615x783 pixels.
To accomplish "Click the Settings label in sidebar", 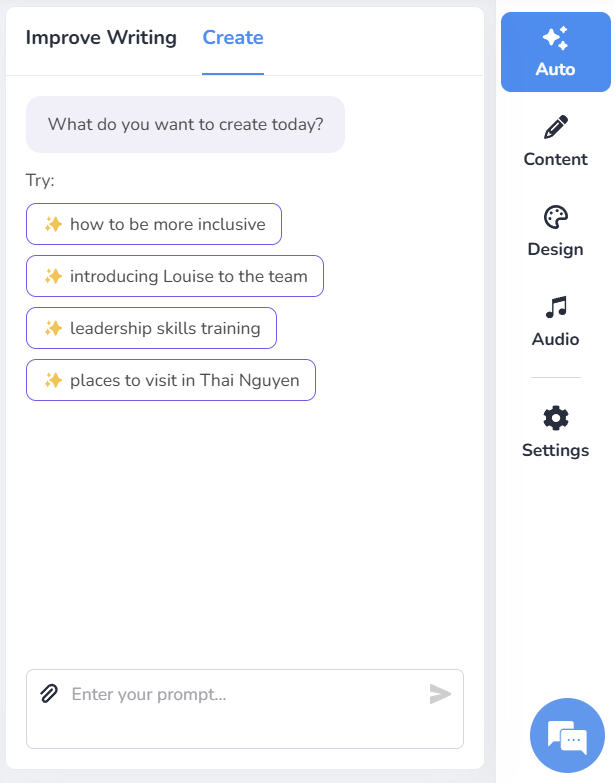I will click(x=556, y=450).
